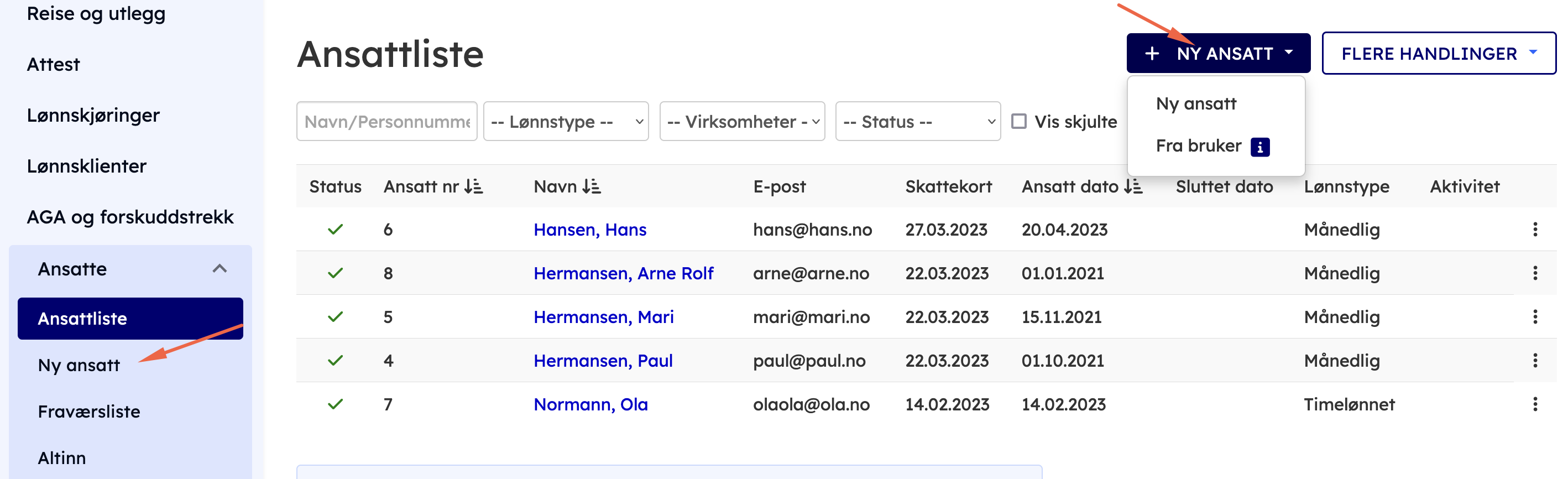
Task: Open three-dot menu for Hermansen, Mari
Action: tap(1534, 317)
